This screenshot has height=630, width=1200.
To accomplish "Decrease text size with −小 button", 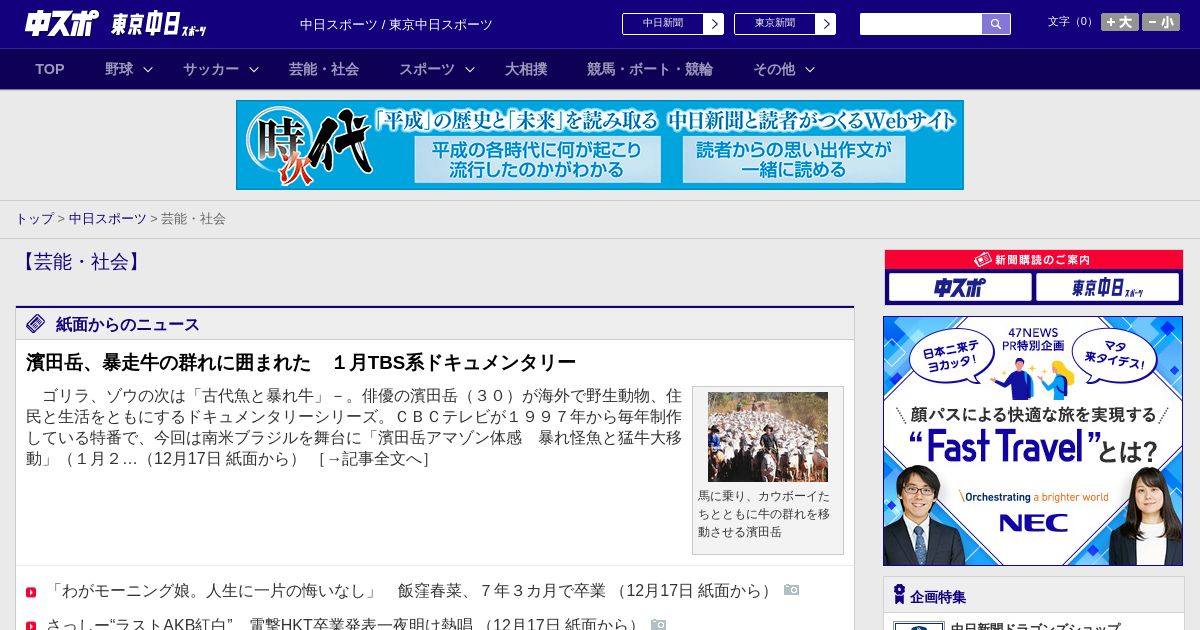I will coord(1161,22).
